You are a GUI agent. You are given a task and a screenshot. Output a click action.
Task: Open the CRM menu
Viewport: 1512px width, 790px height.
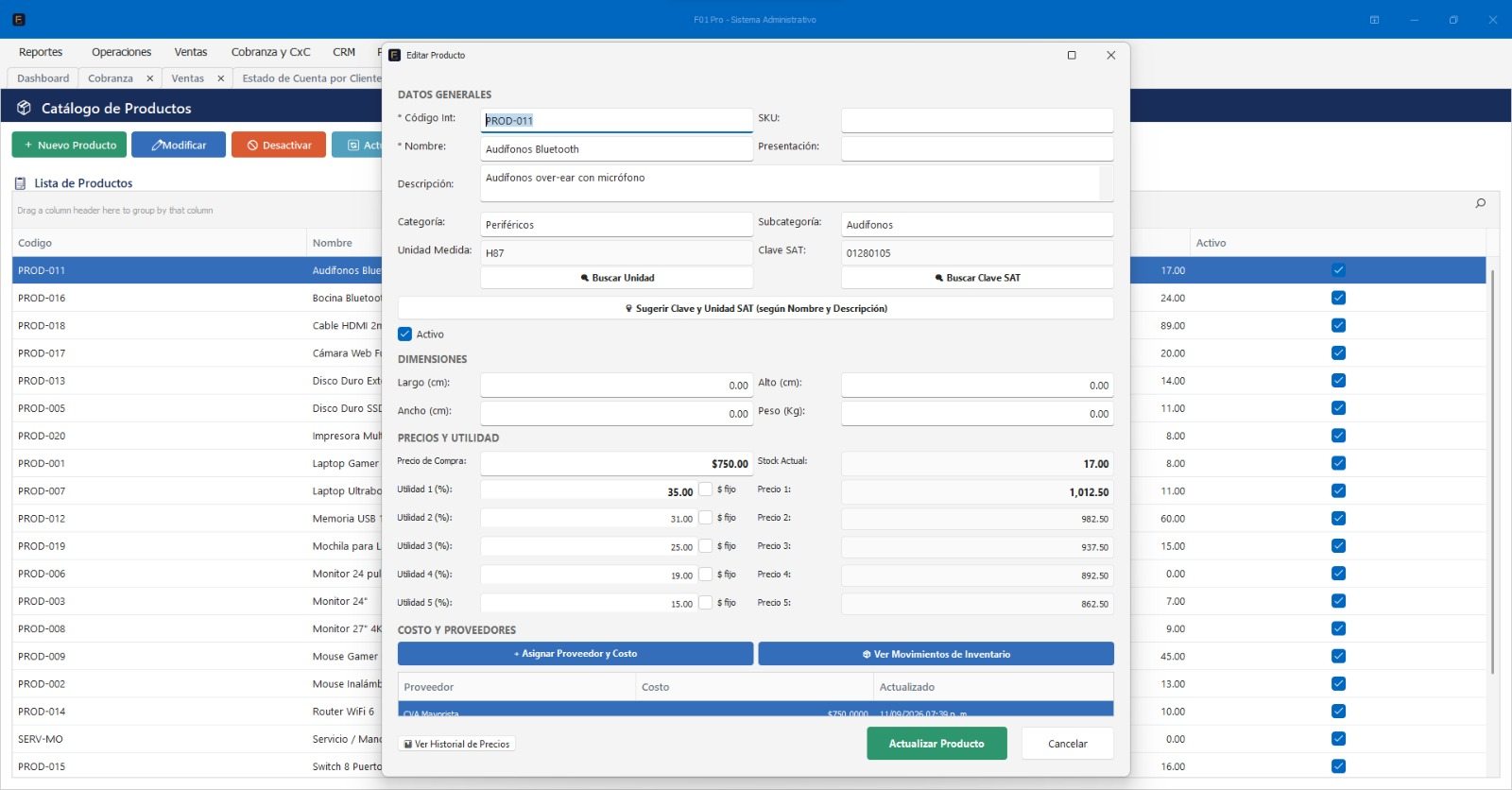pyautogui.click(x=344, y=52)
